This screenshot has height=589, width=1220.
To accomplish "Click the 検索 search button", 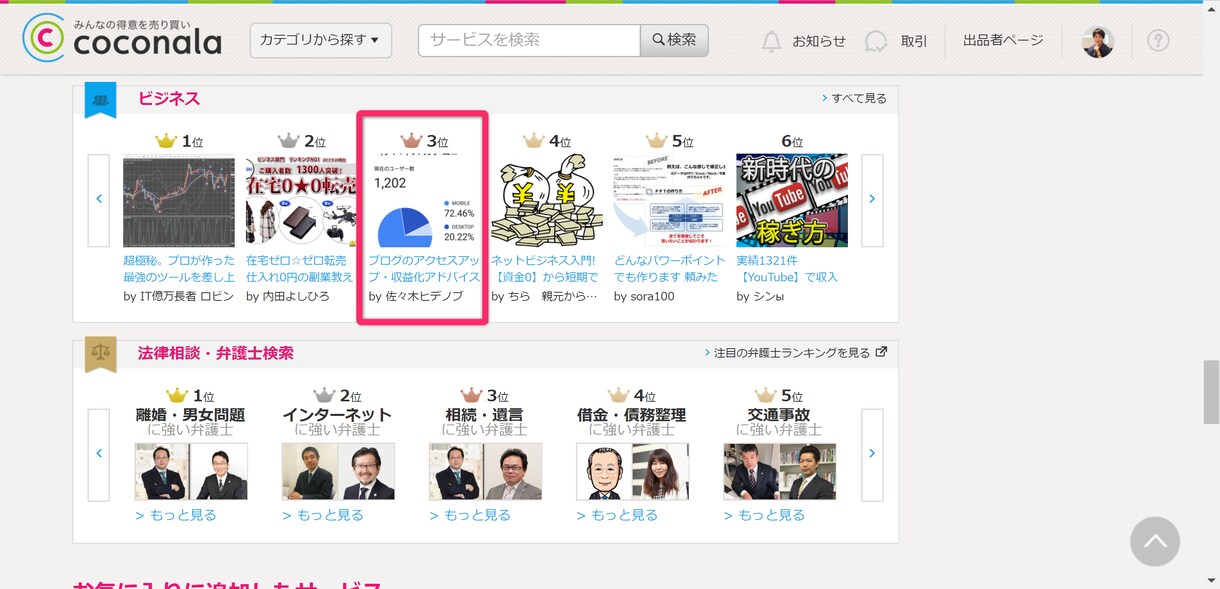I will pyautogui.click(x=675, y=40).
